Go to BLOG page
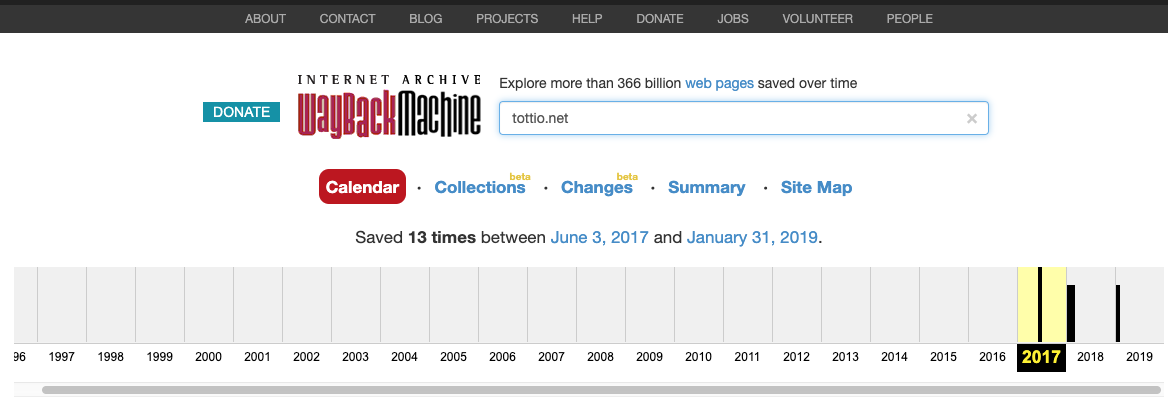The height and width of the screenshot is (413, 1168). (x=425, y=19)
